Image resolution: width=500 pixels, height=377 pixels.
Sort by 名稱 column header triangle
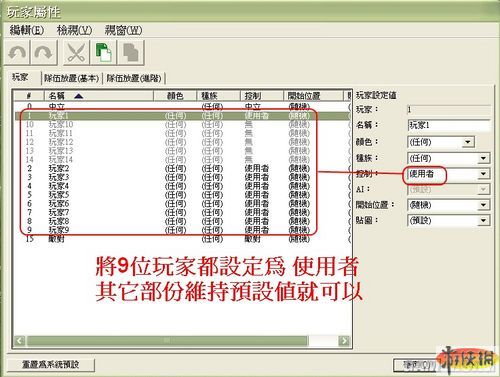click(79, 96)
